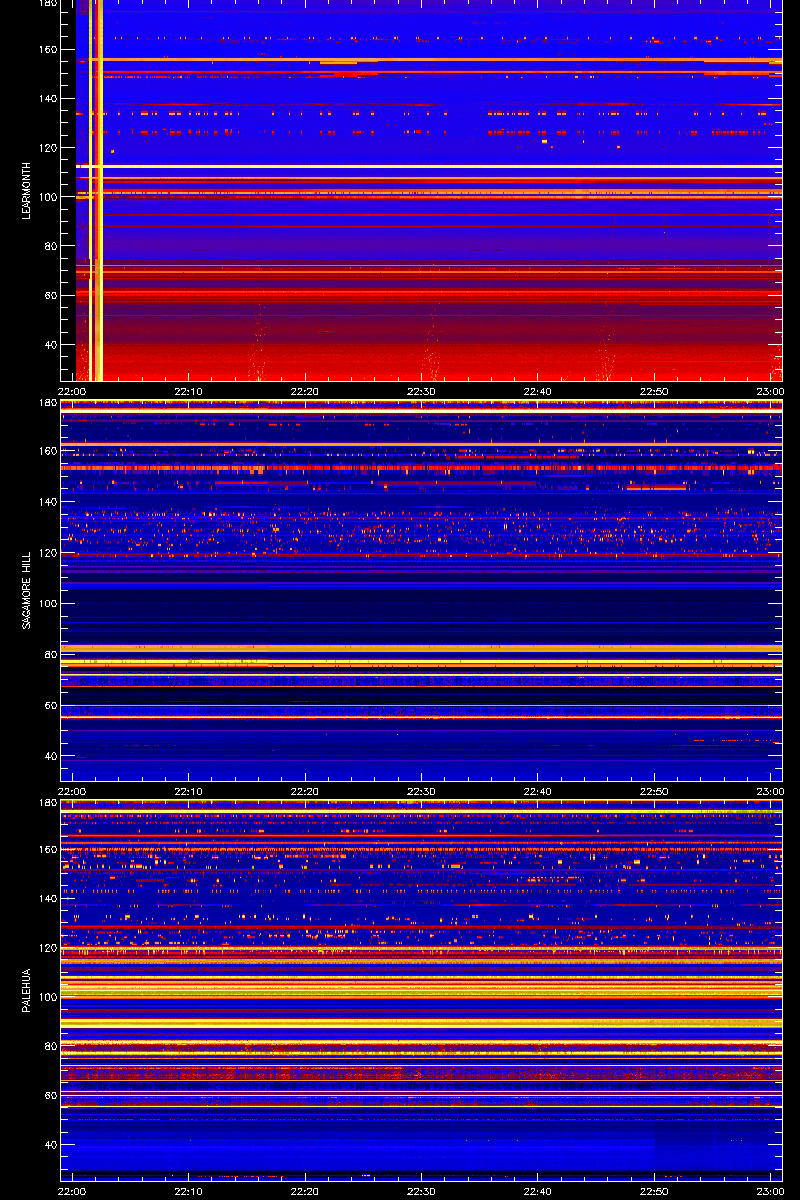
Task: Pick 22:30 time label of Palehua panel
Action: pos(422,1191)
